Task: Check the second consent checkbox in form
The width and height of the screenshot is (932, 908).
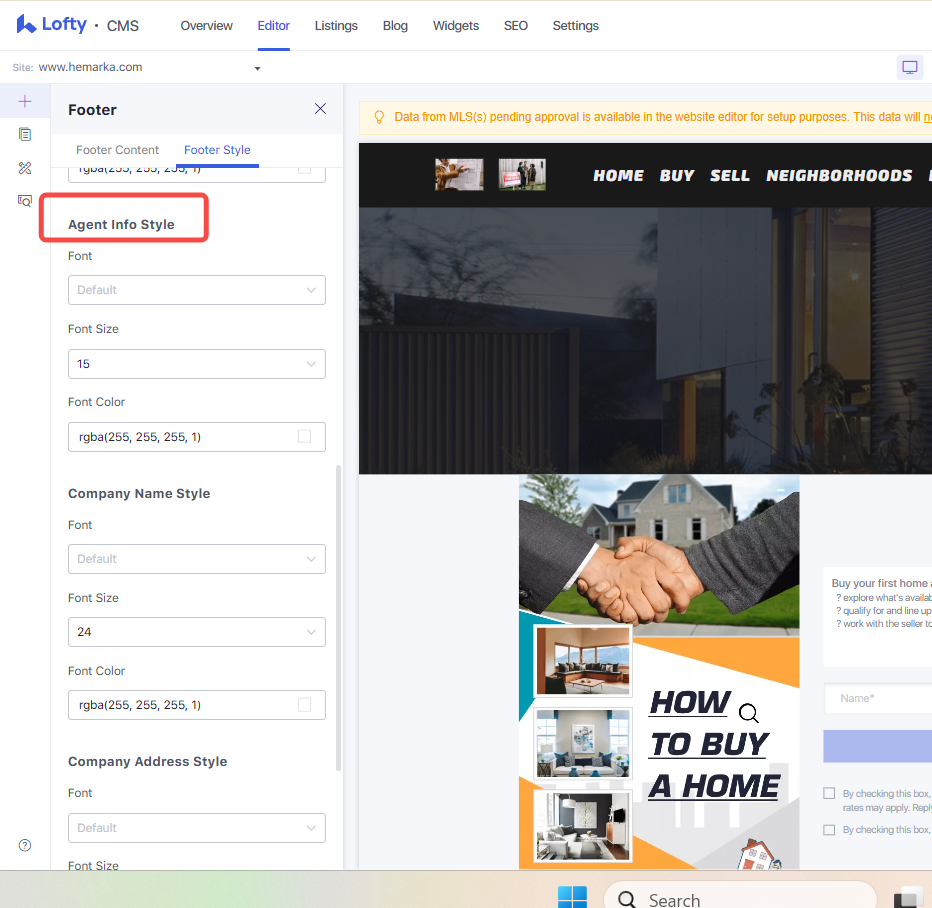Action: point(829,830)
